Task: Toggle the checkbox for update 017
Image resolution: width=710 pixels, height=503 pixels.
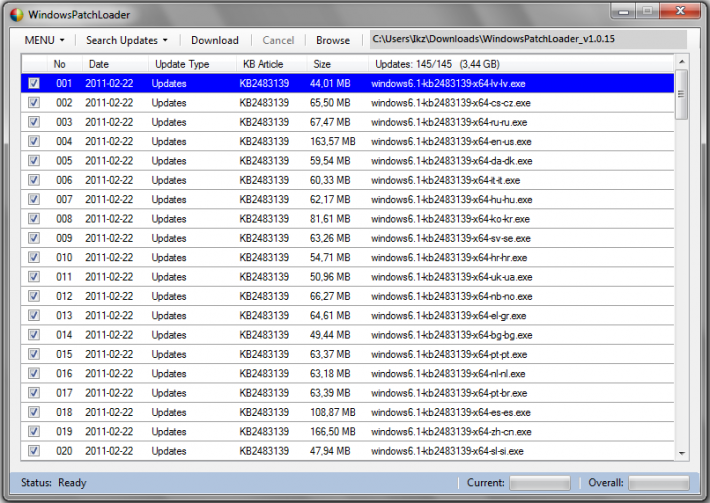Action: click(x=34, y=393)
